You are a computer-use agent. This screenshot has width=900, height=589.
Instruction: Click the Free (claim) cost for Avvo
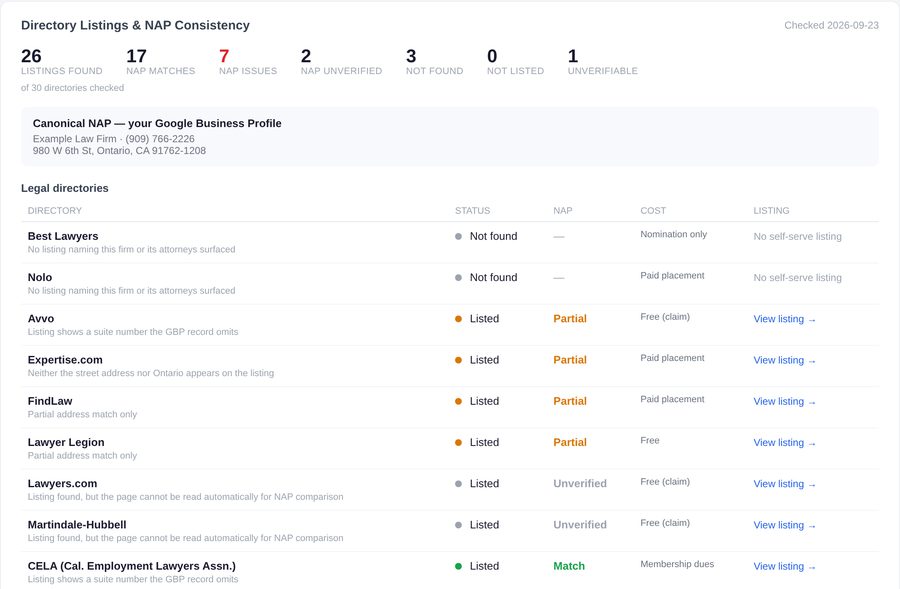pyautogui.click(x=665, y=317)
